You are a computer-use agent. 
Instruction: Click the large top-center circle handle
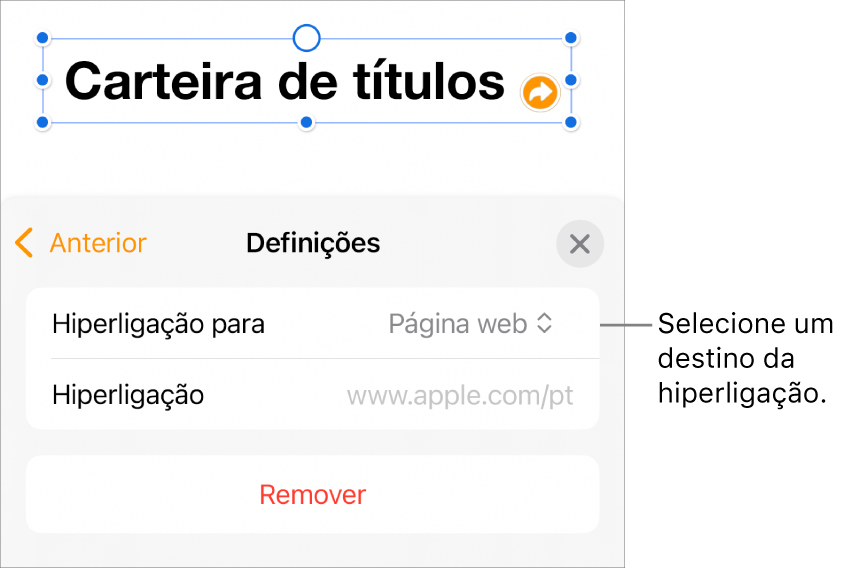(x=307, y=38)
